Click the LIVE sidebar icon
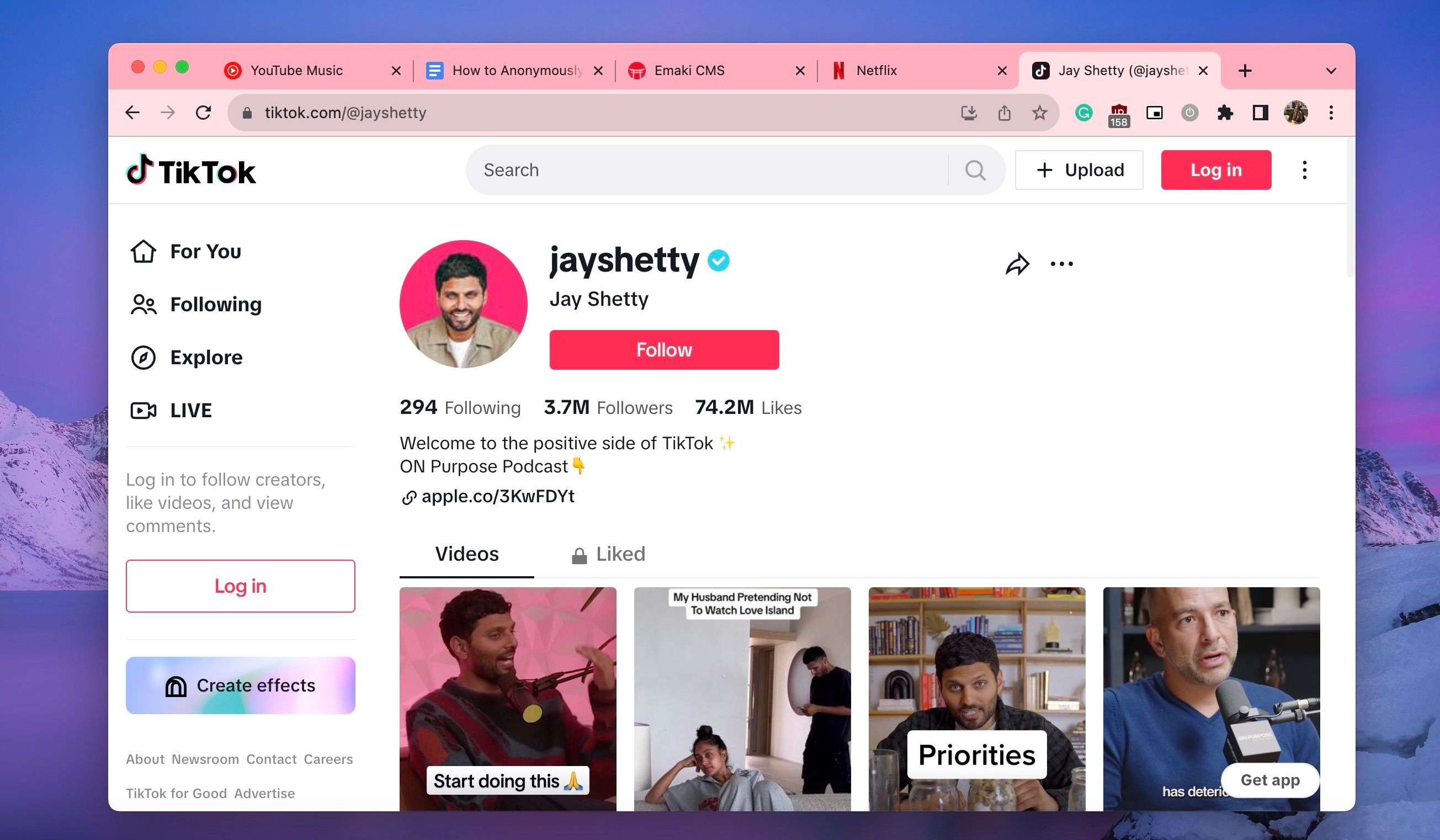The width and height of the screenshot is (1440, 840). [x=144, y=410]
